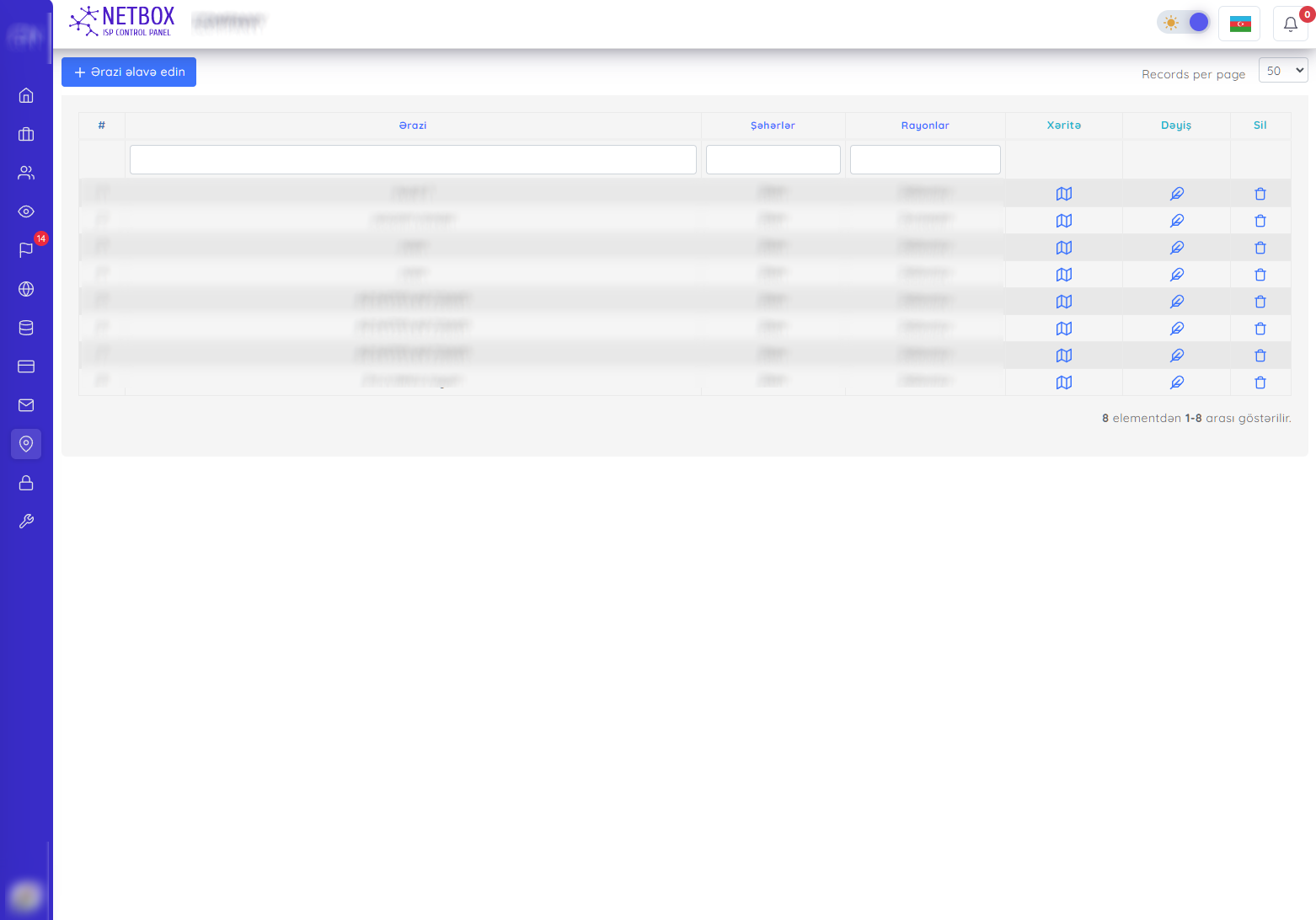Image resolution: width=1316 pixels, height=920 pixels.
Task: Click the notification bell icon
Action: point(1290,24)
